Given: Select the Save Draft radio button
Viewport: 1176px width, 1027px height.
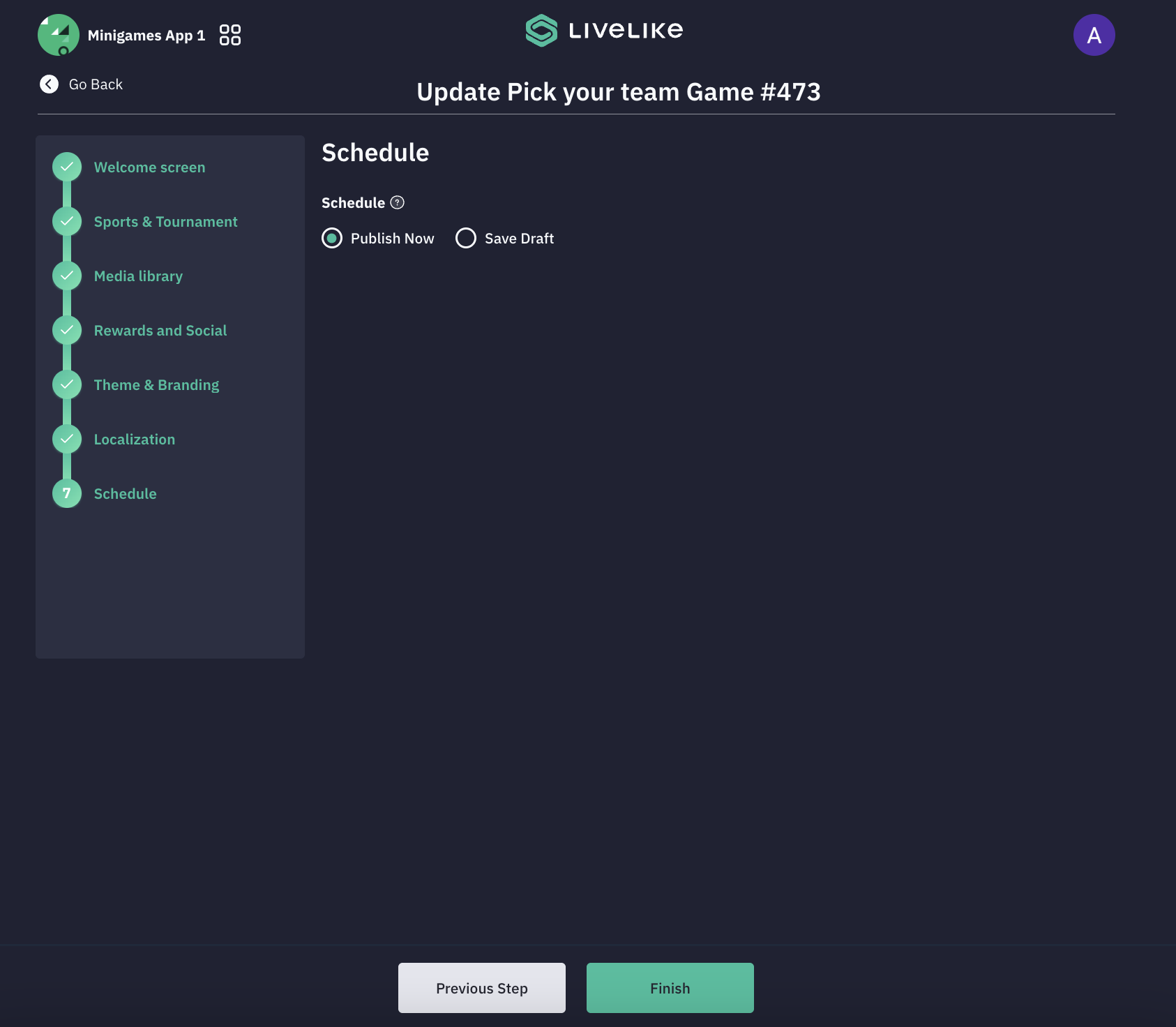Looking at the screenshot, I should point(466,238).
